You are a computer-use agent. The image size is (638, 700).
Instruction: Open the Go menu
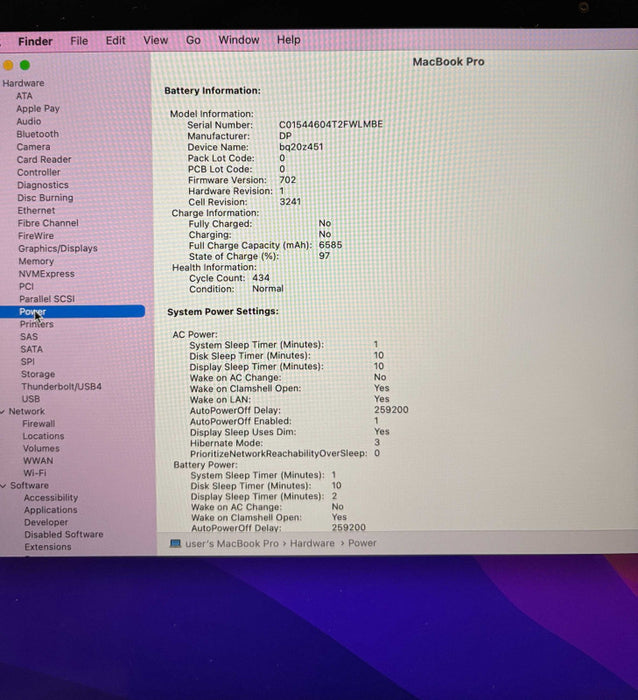pyautogui.click(x=193, y=40)
